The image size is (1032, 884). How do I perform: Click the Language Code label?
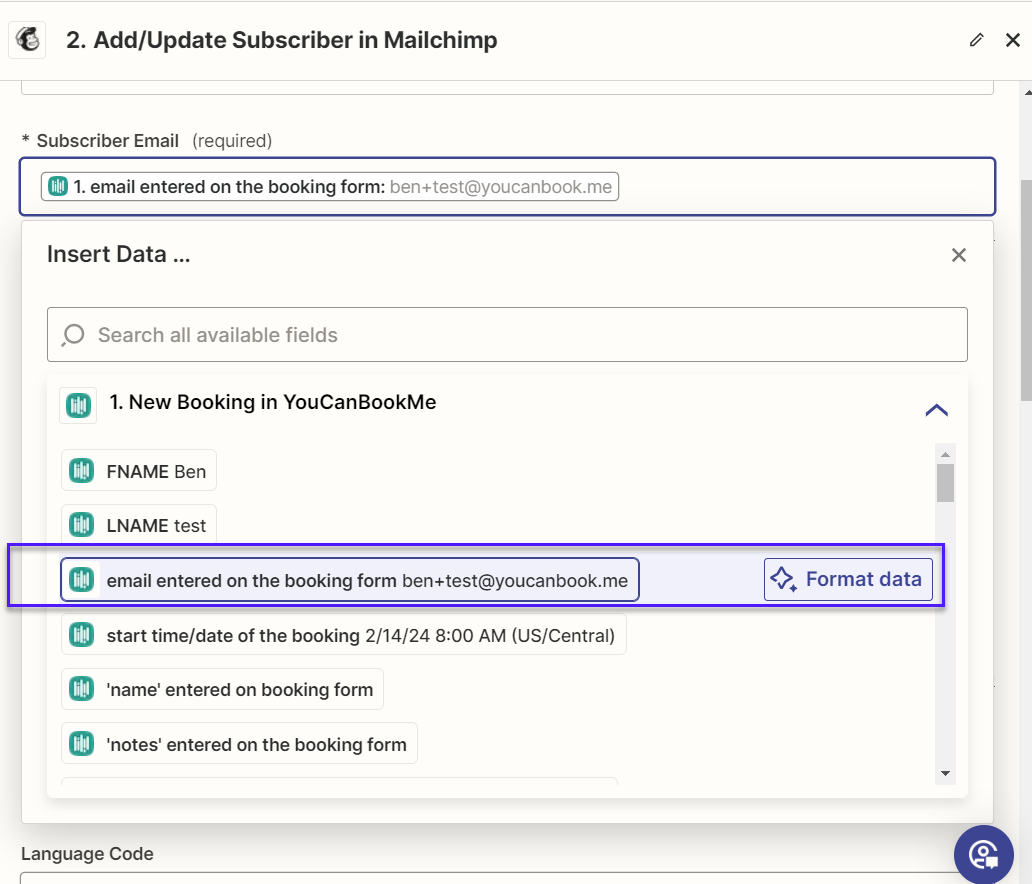pyautogui.click(x=87, y=854)
